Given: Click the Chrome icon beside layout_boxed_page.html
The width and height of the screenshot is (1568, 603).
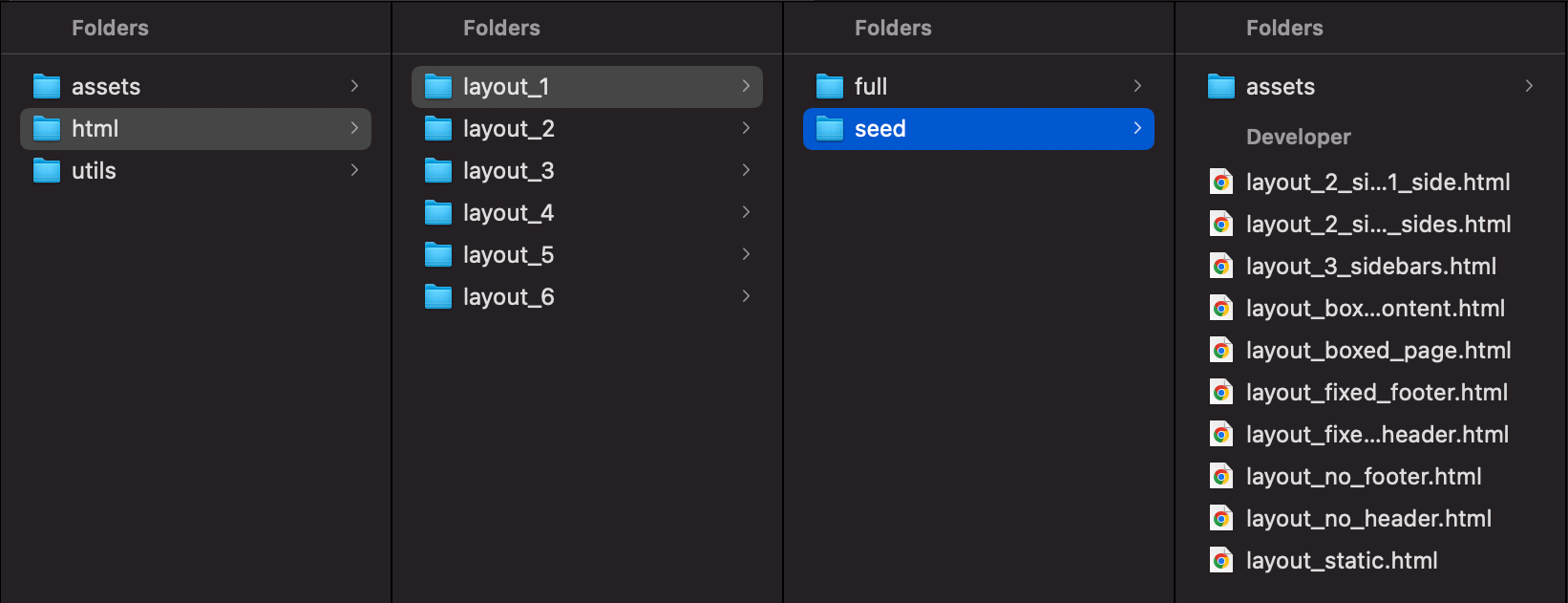Looking at the screenshot, I should pyautogui.click(x=1221, y=351).
